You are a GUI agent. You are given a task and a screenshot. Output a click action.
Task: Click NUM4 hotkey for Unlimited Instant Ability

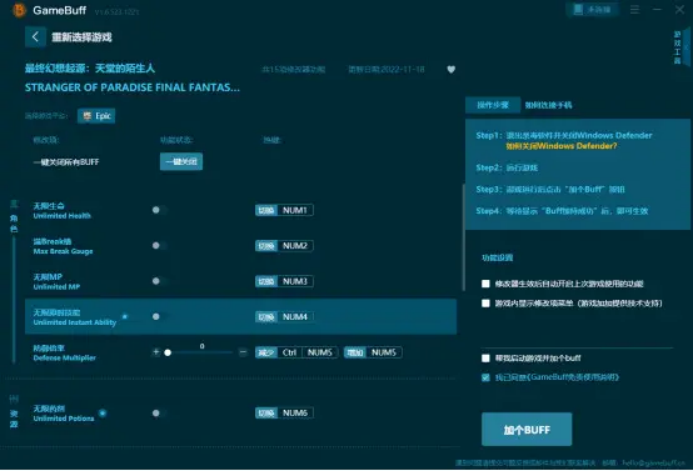295,317
